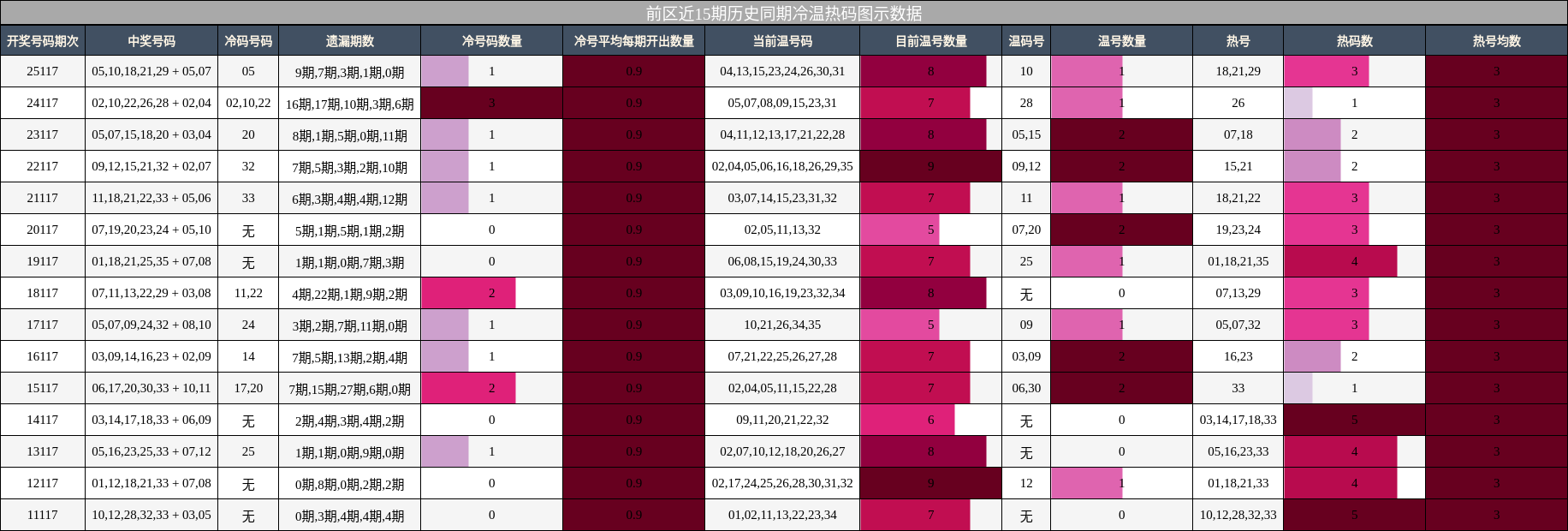Click missed periods 16期,17期,10期,3期,6期

349,103
